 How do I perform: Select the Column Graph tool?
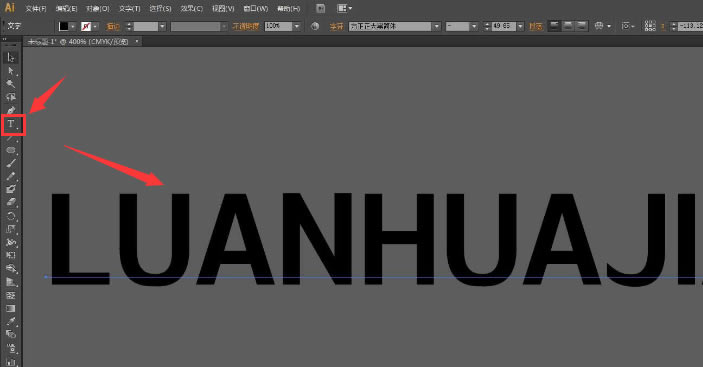(11, 361)
